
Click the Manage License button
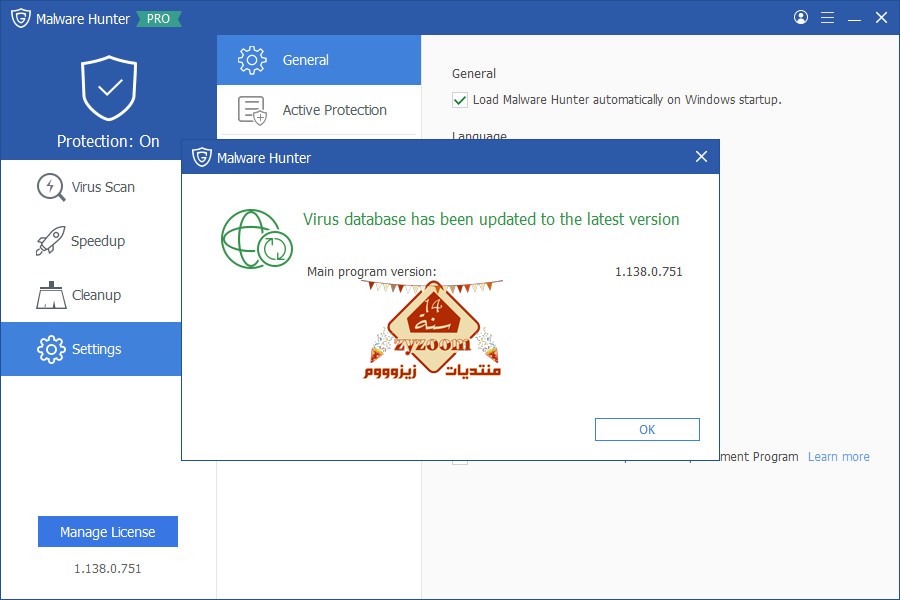[108, 532]
